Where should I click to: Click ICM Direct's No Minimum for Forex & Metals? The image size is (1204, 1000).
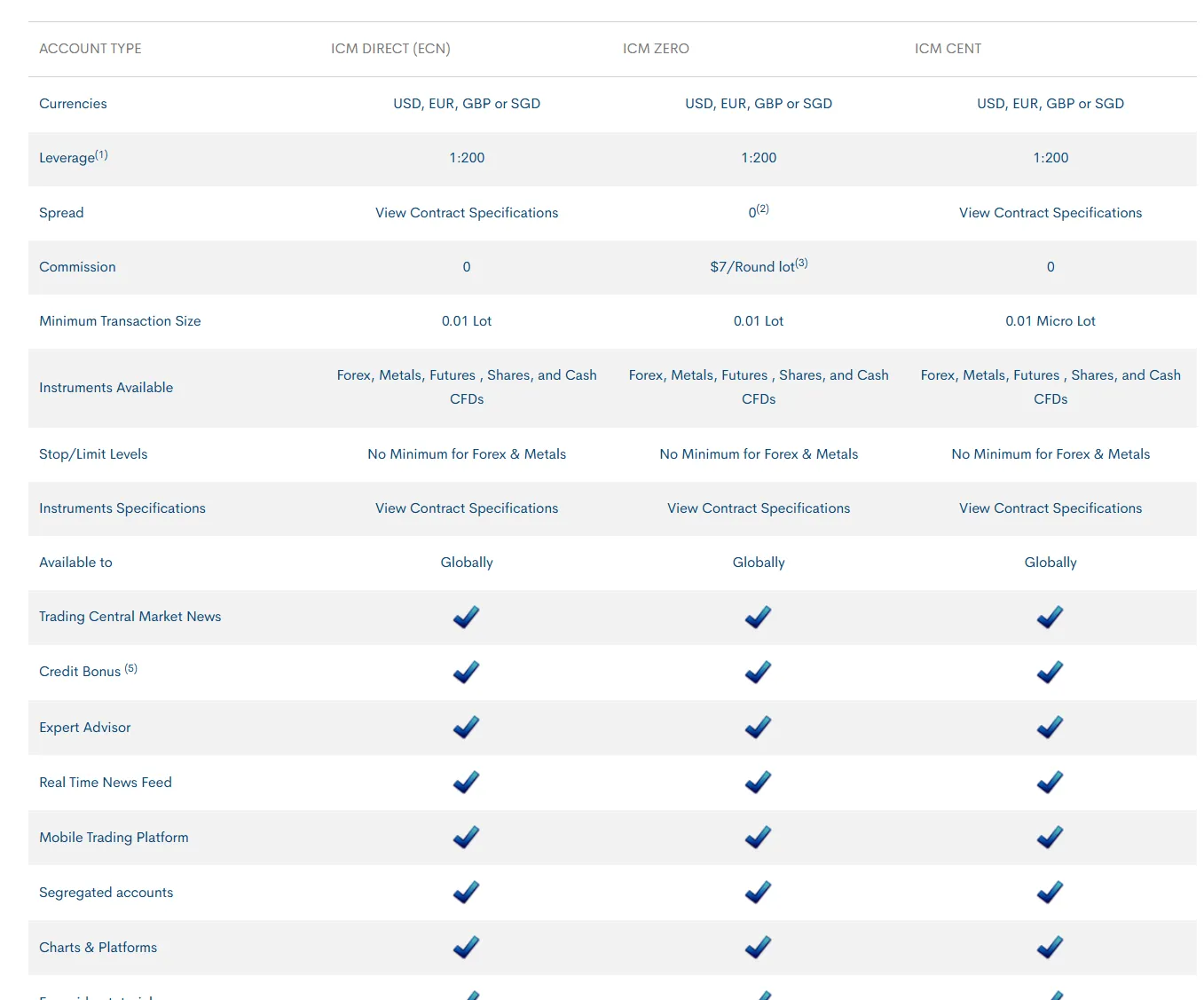[x=467, y=454]
